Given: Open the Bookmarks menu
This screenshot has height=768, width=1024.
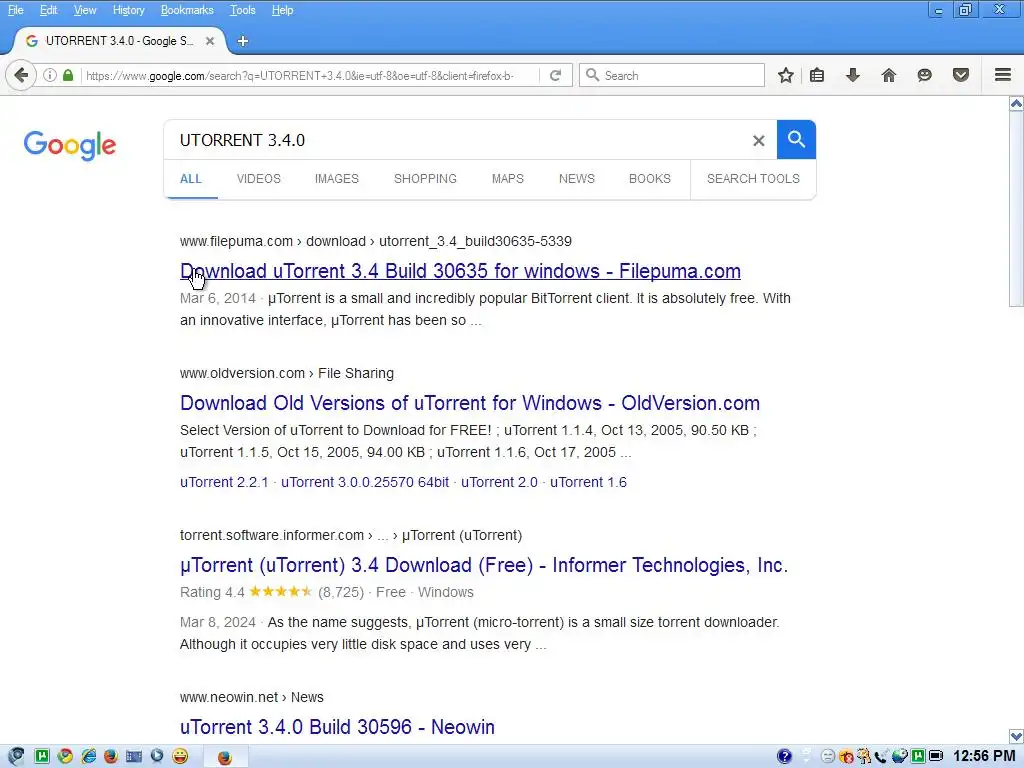Looking at the screenshot, I should point(187,10).
